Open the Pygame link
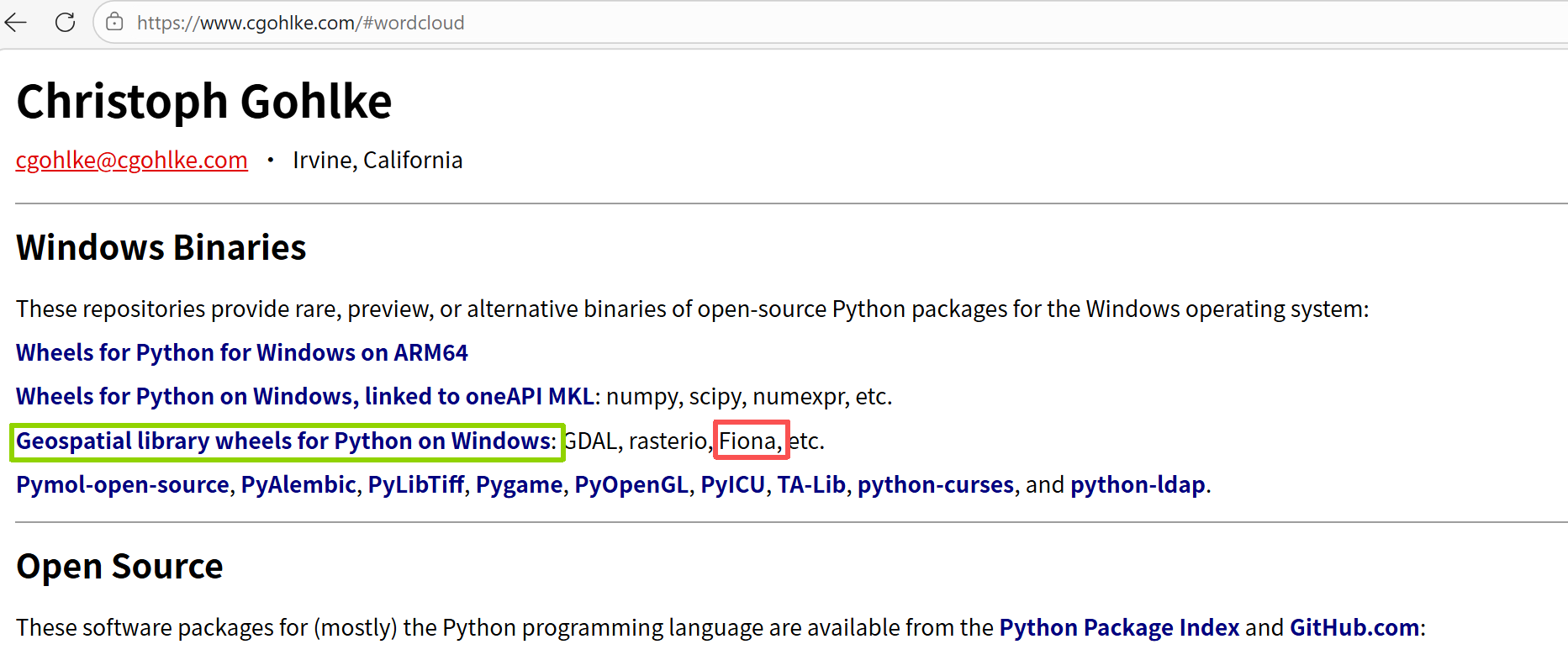Viewport: 1568px width, 655px height. tap(520, 484)
